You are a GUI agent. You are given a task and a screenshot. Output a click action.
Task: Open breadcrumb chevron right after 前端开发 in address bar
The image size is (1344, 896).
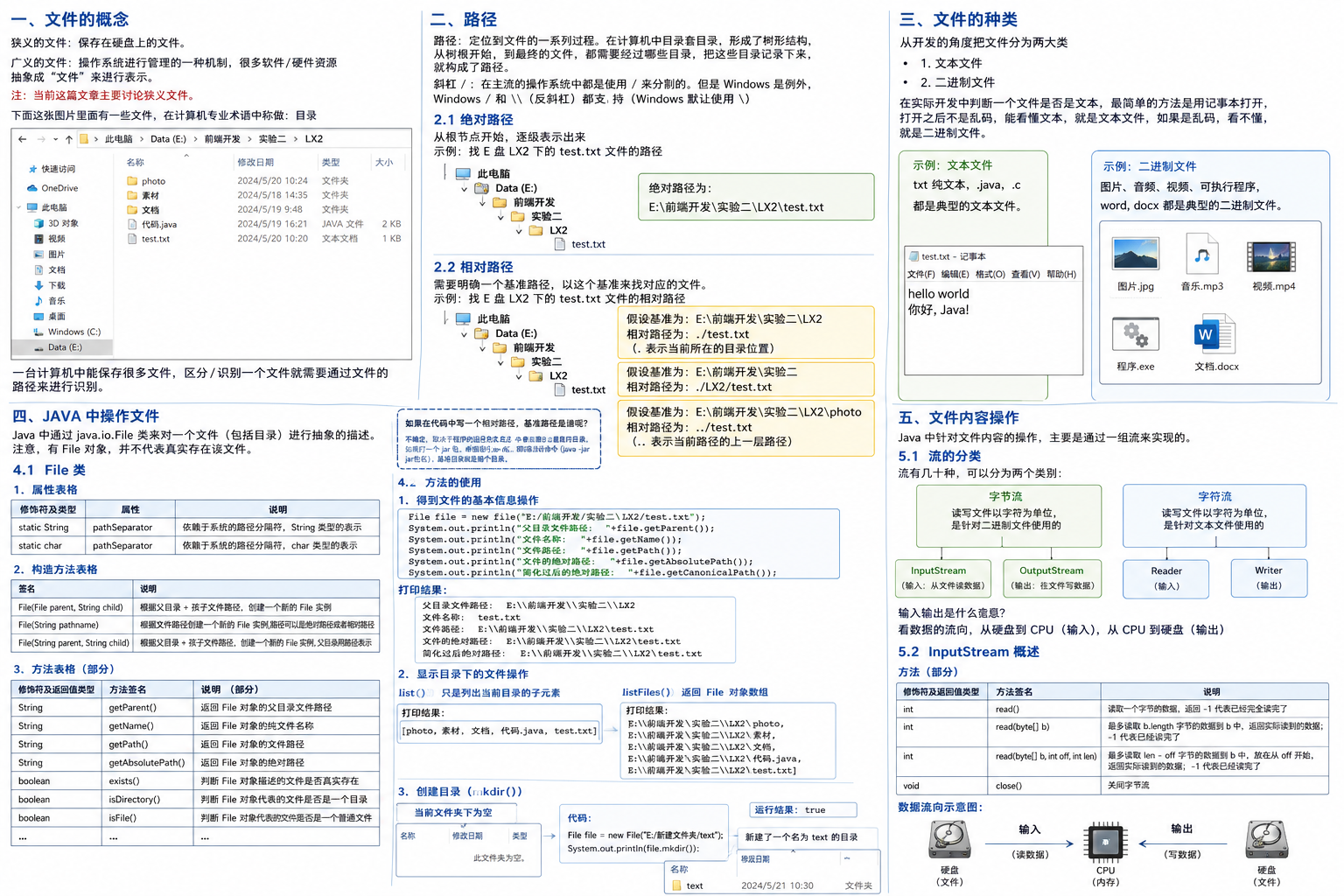coord(249,139)
